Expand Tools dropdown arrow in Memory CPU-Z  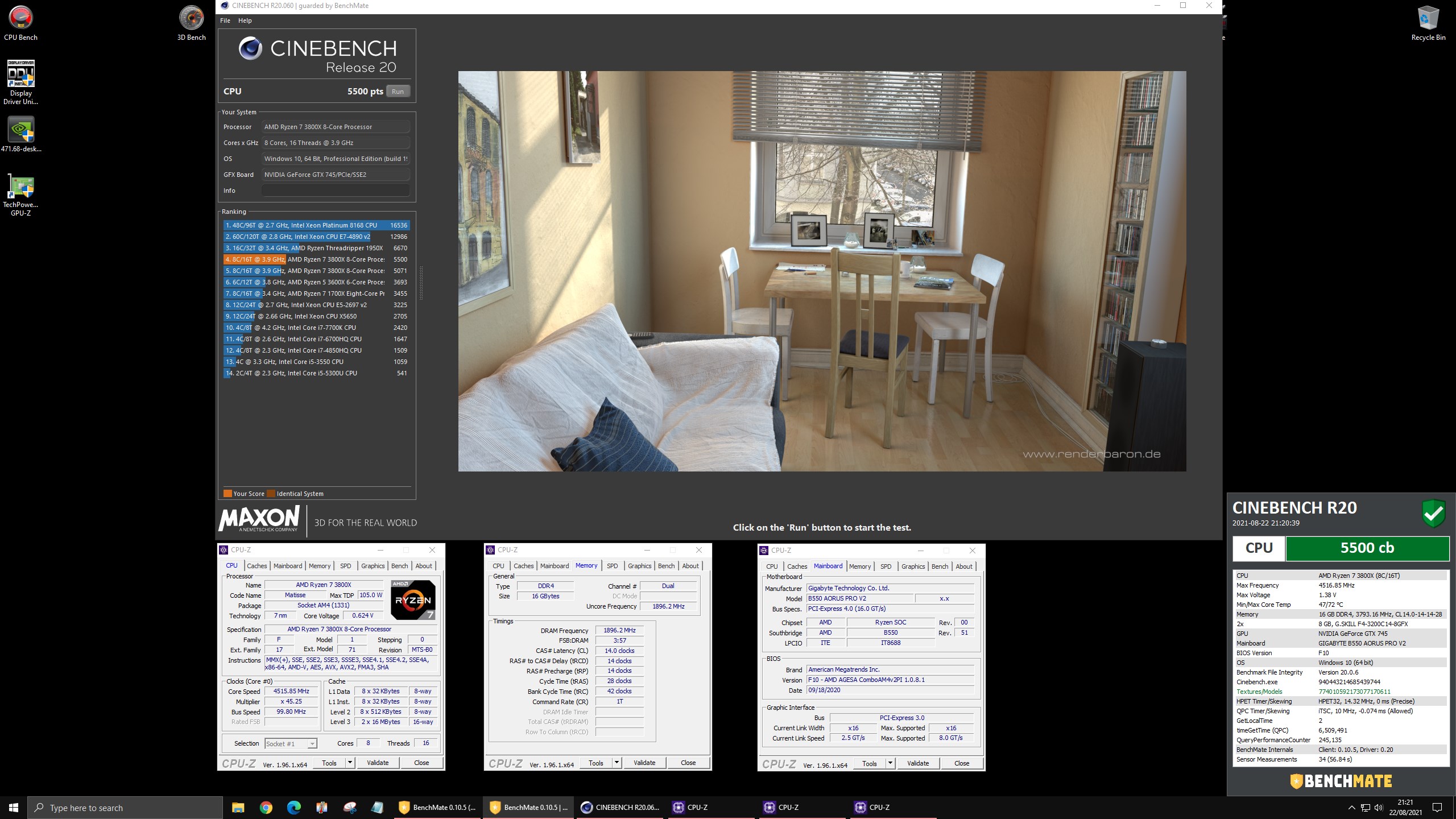[617, 763]
